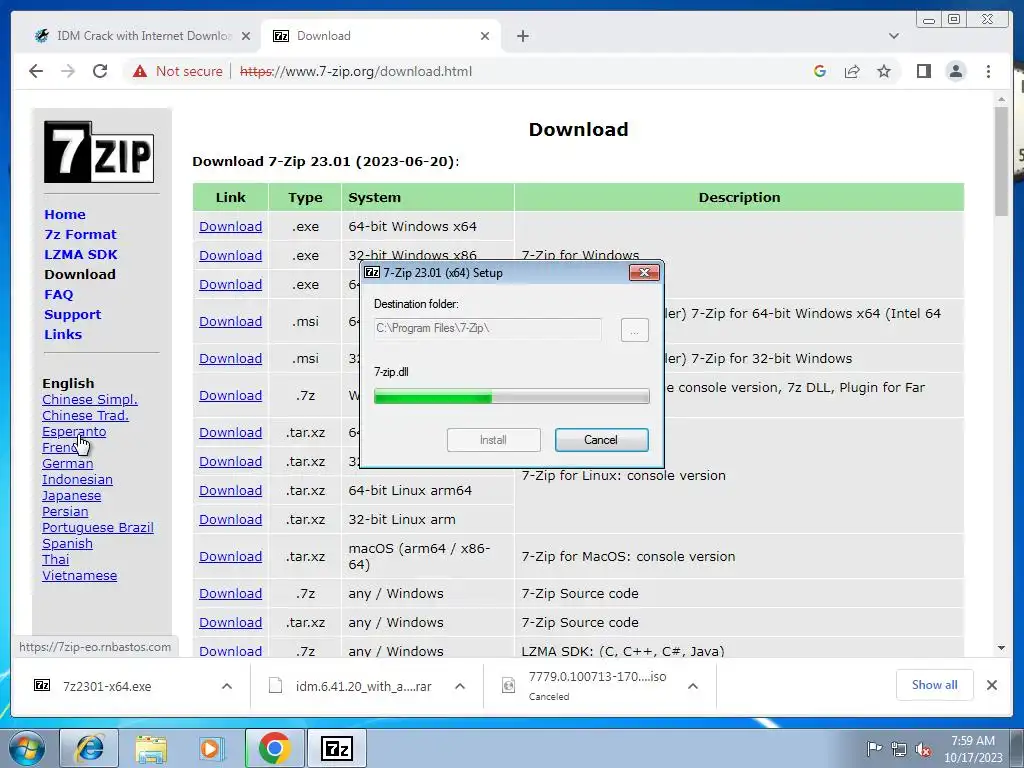Open the Windows Start button

click(26, 748)
